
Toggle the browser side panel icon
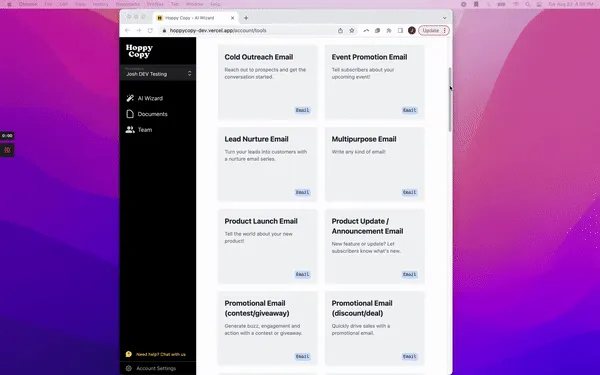coord(400,30)
